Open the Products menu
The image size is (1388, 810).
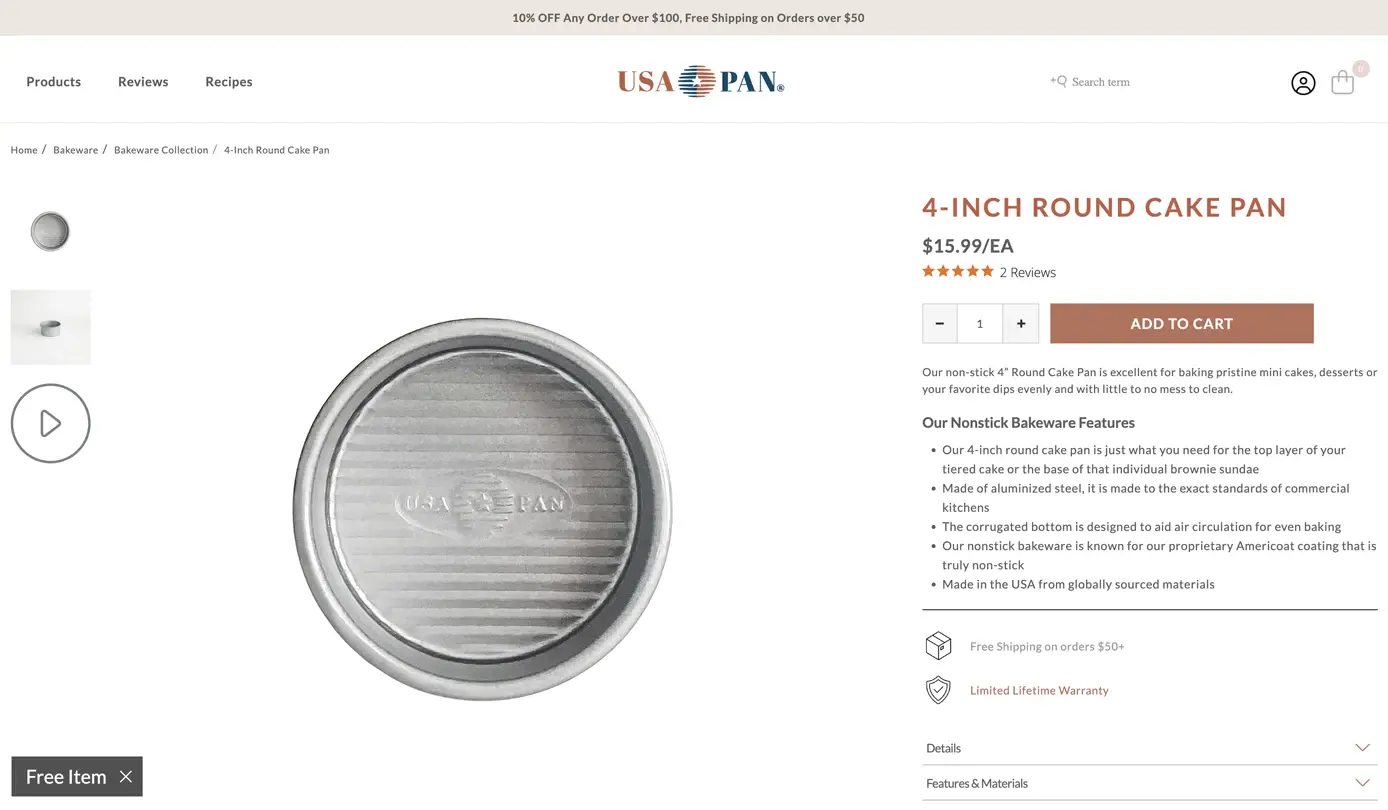pyautogui.click(x=54, y=82)
